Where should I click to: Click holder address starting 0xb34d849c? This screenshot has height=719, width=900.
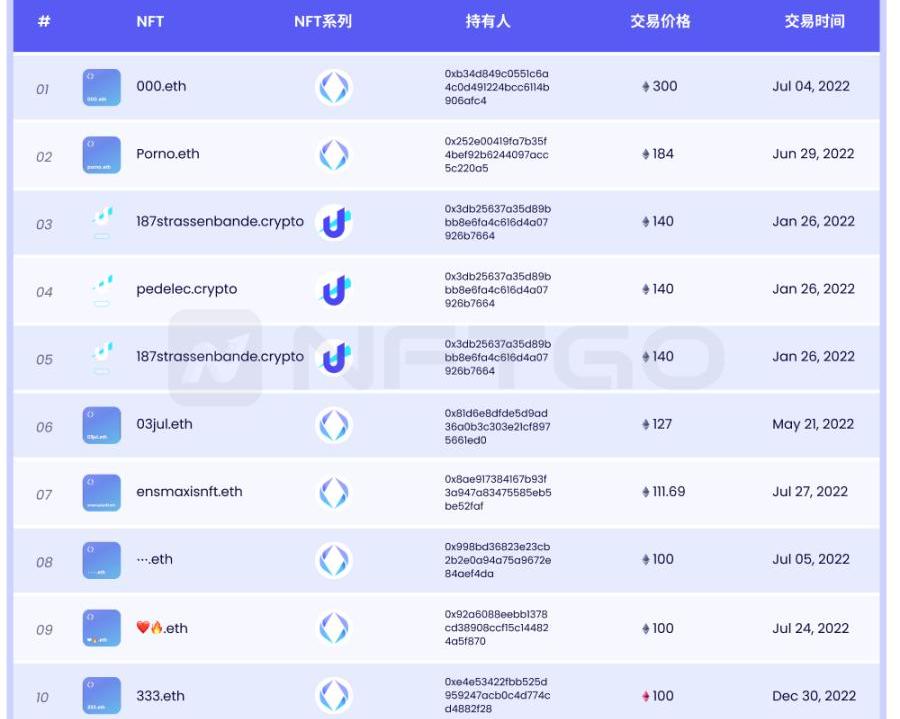coord(497,87)
